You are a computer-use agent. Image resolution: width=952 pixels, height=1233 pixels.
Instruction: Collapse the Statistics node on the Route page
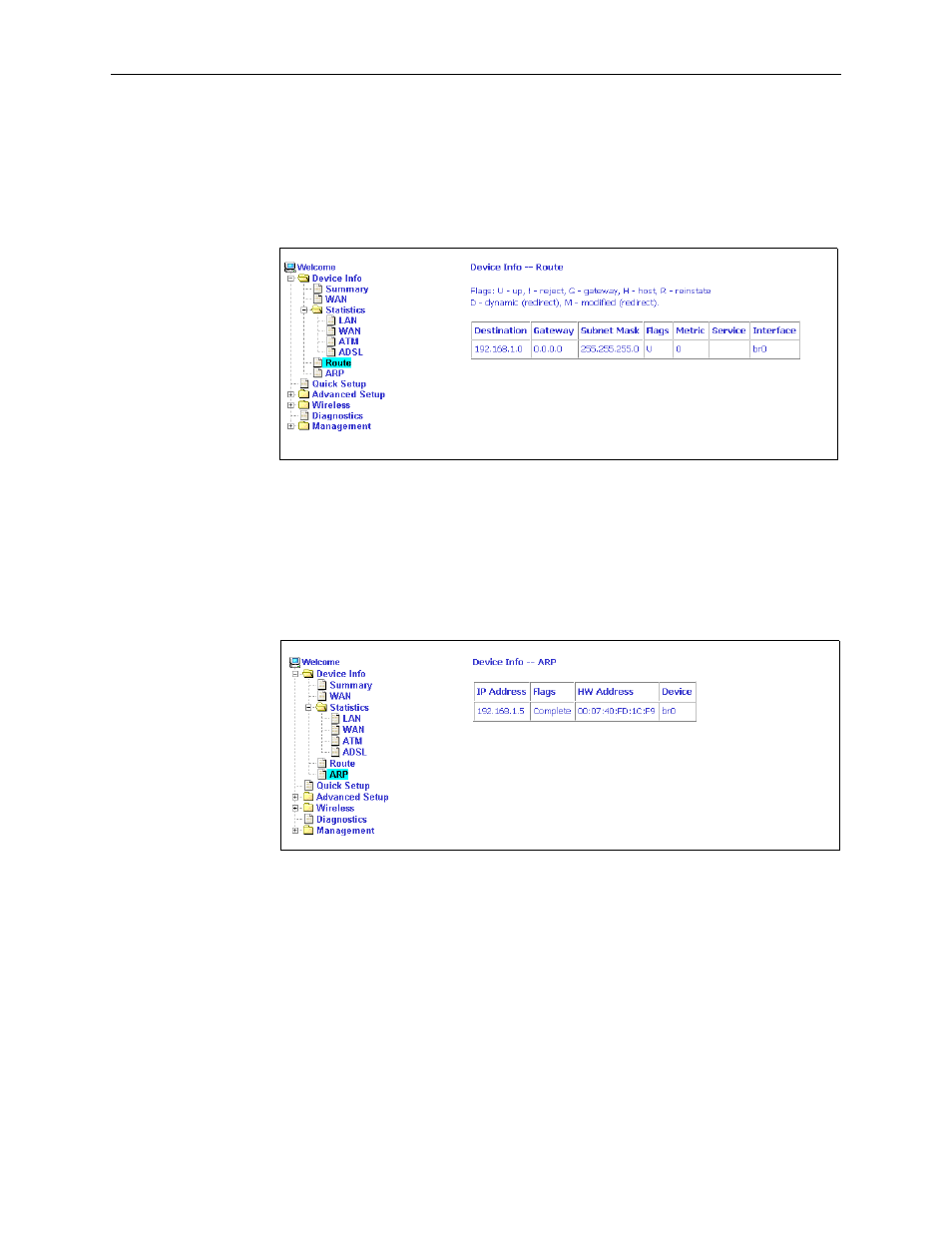click(x=304, y=309)
